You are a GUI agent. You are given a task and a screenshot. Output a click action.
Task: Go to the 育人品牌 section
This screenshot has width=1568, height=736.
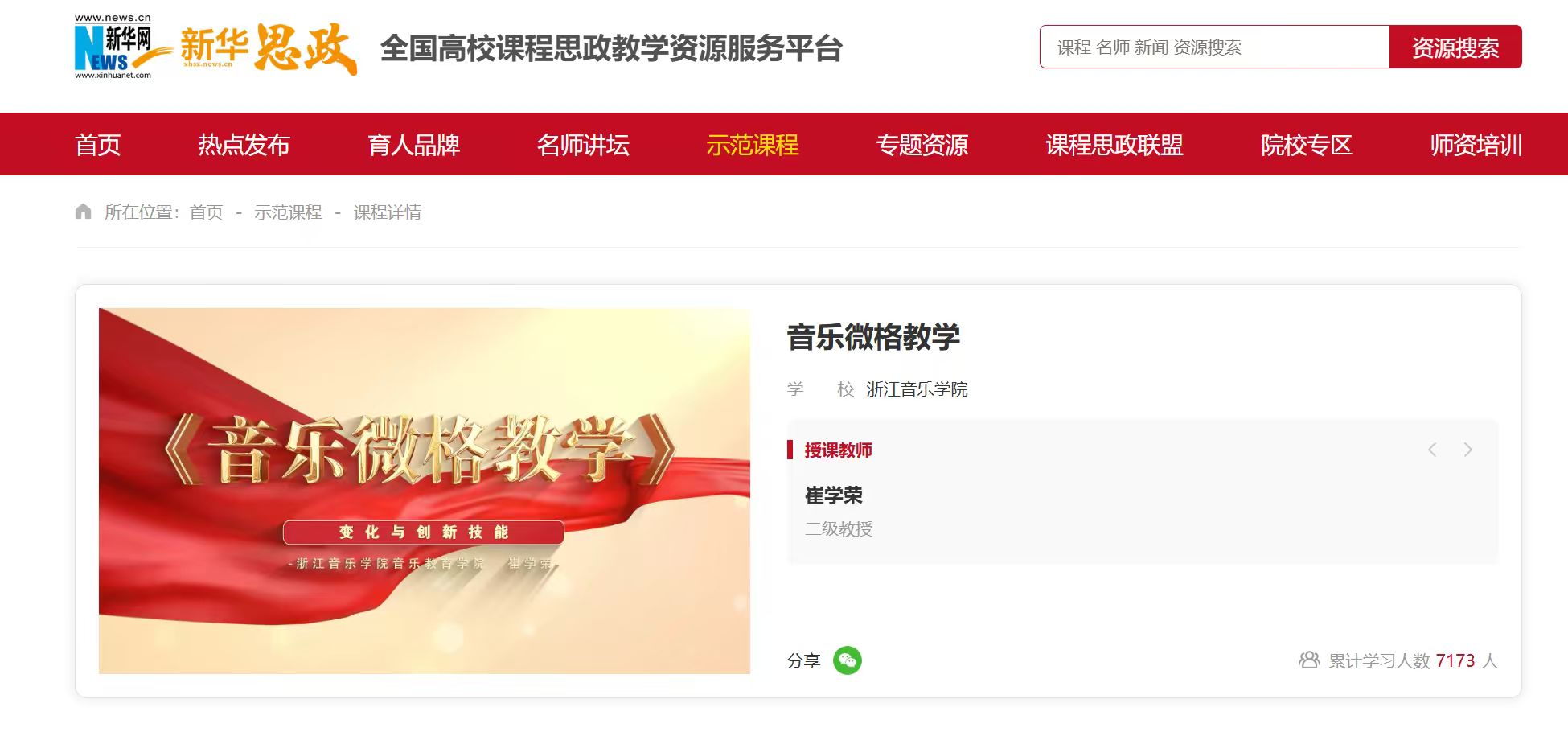pyautogui.click(x=413, y=145)
